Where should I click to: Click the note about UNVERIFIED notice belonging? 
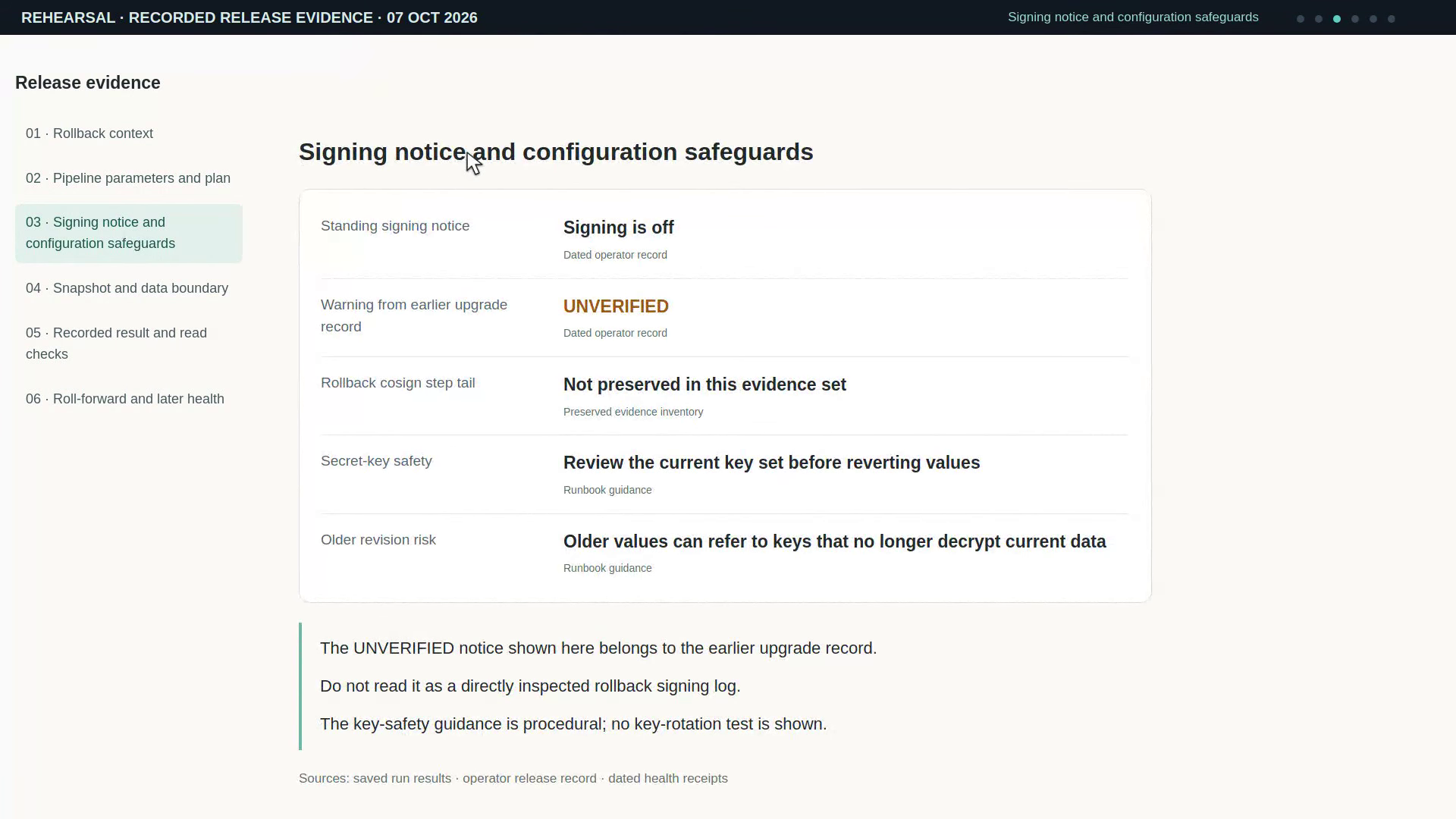coord(598,648)
